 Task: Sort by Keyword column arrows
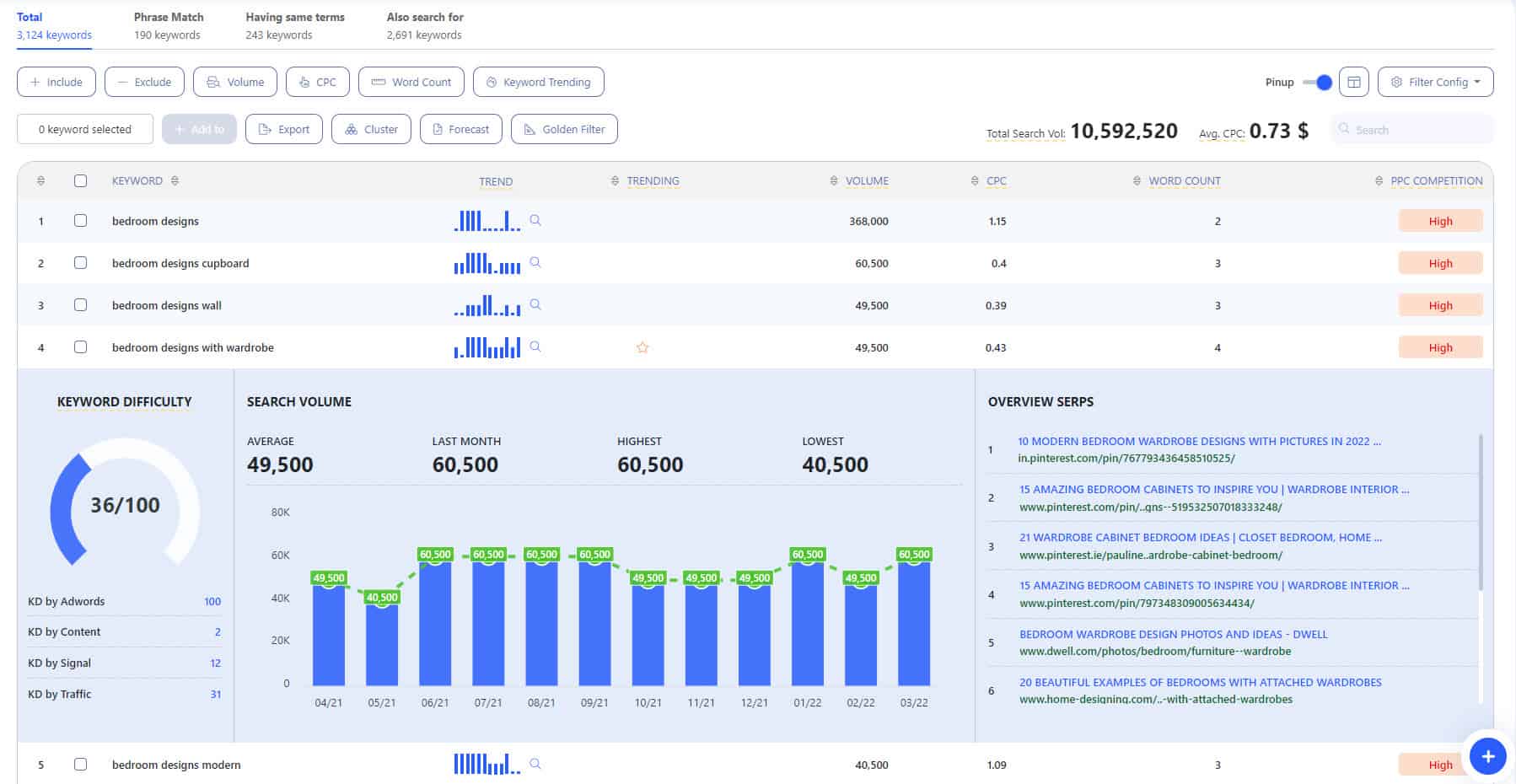(x=175, y=181)
